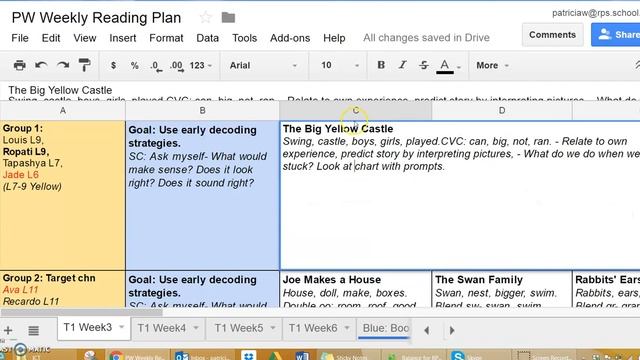The height and width of the screenshot is (360, 640).
Task: Select the Rabbits' Ears cell
Action: pyautogui.click(x=606, y=289)
